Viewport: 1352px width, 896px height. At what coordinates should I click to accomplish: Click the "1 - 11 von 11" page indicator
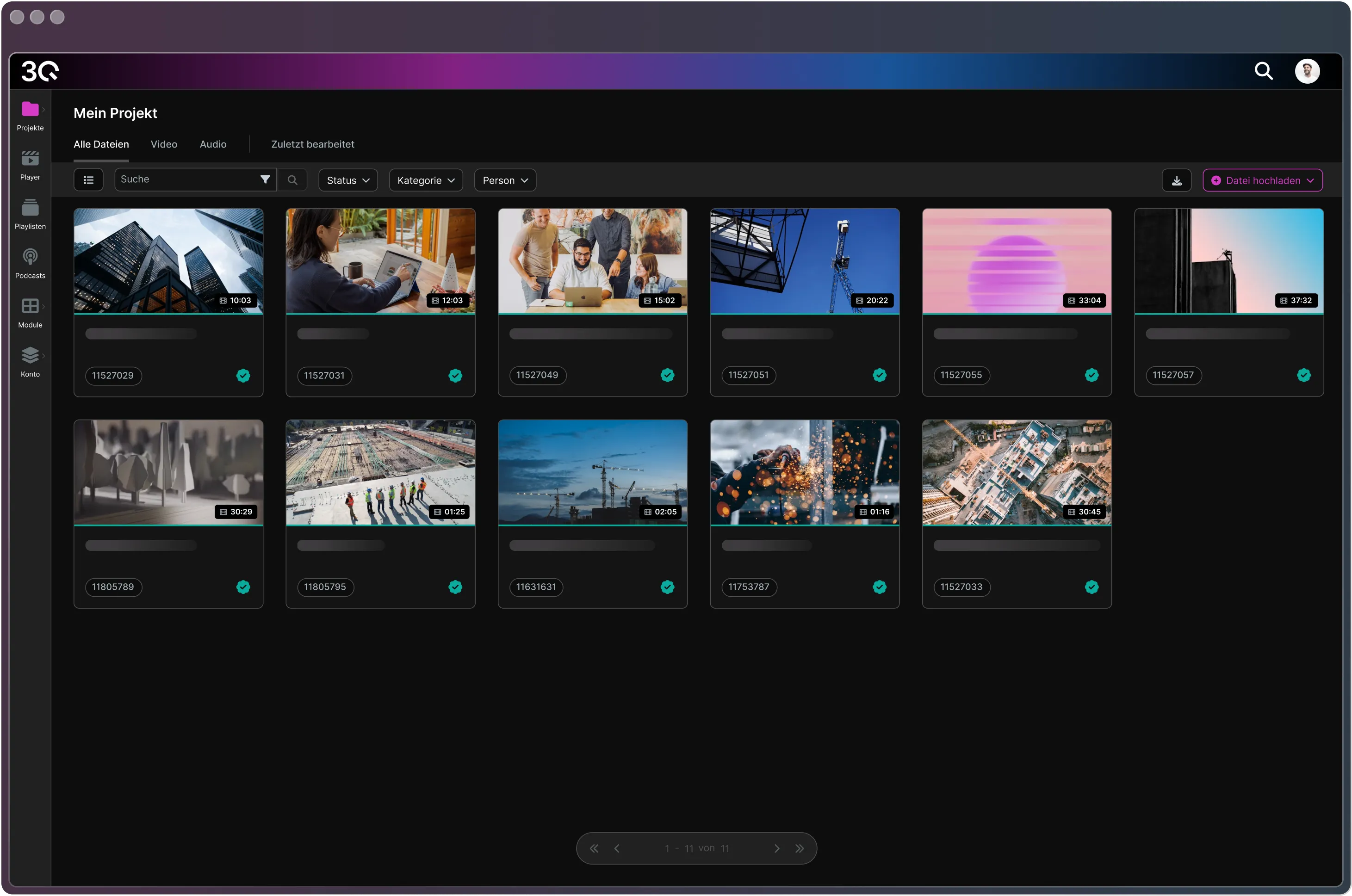pos(696,848)
